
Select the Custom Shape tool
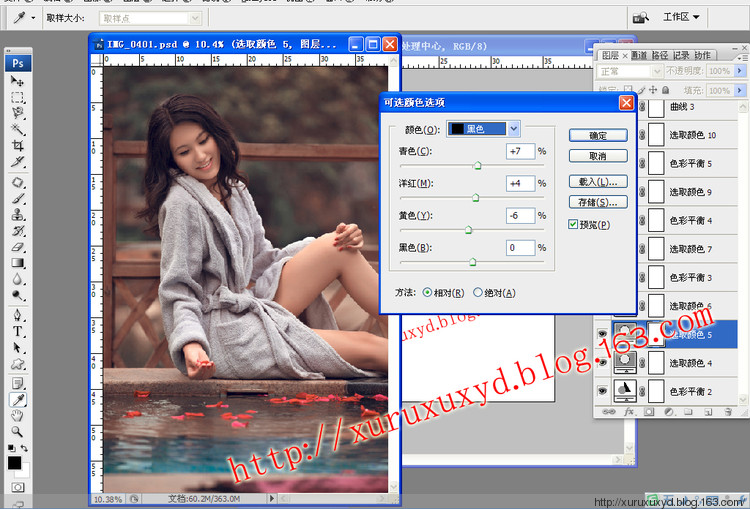[x=18, y=364]
